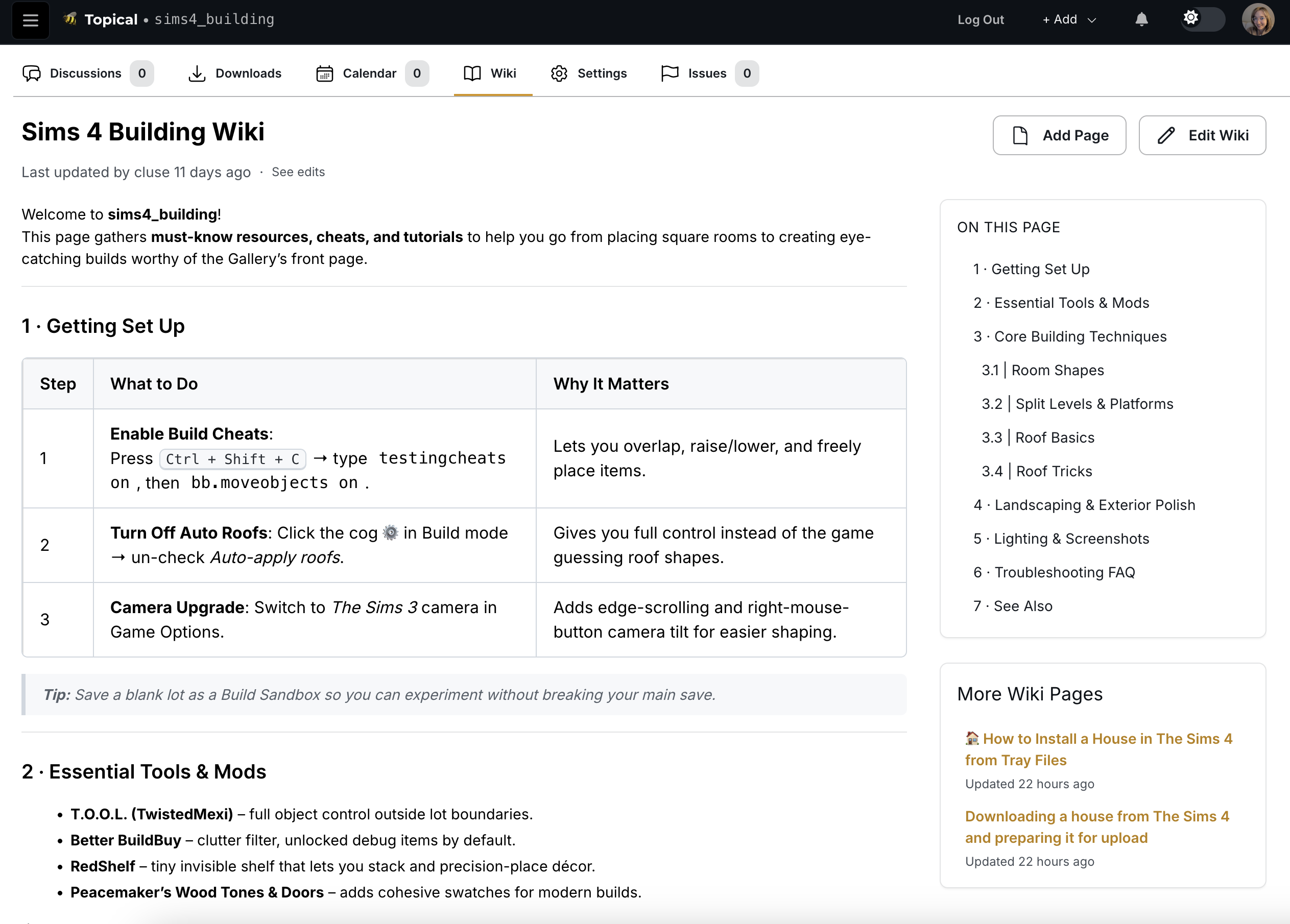Go to Core Building Techniques entry
1290x924 pixels.
(1070, 336)
